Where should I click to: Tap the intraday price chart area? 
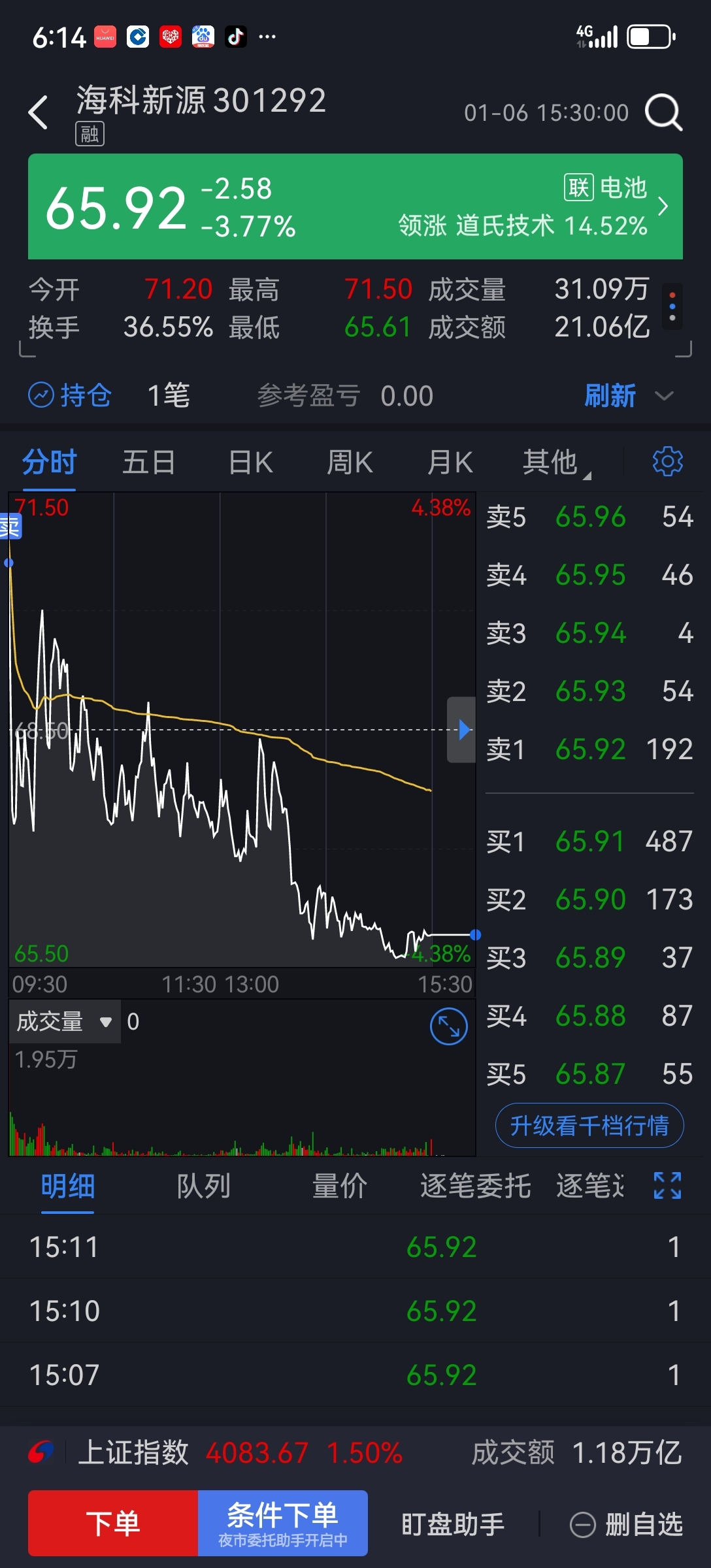tap(242, 729)
